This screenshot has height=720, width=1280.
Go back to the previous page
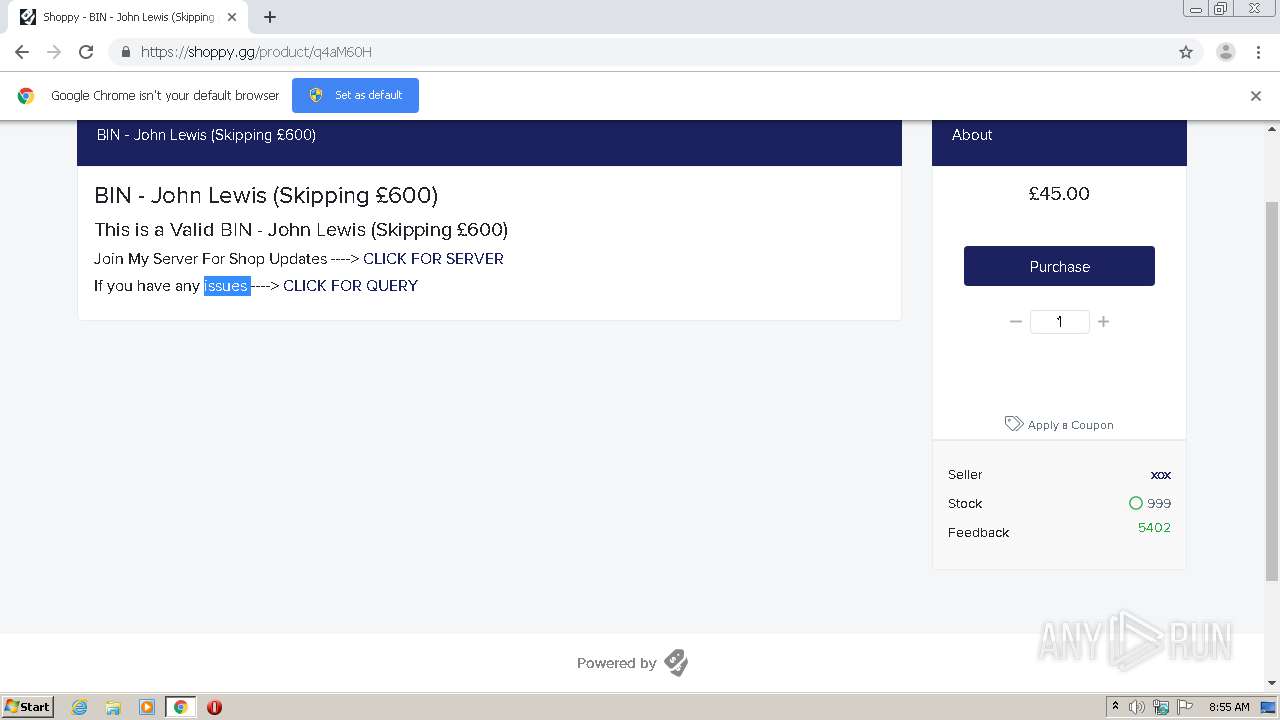22,52
